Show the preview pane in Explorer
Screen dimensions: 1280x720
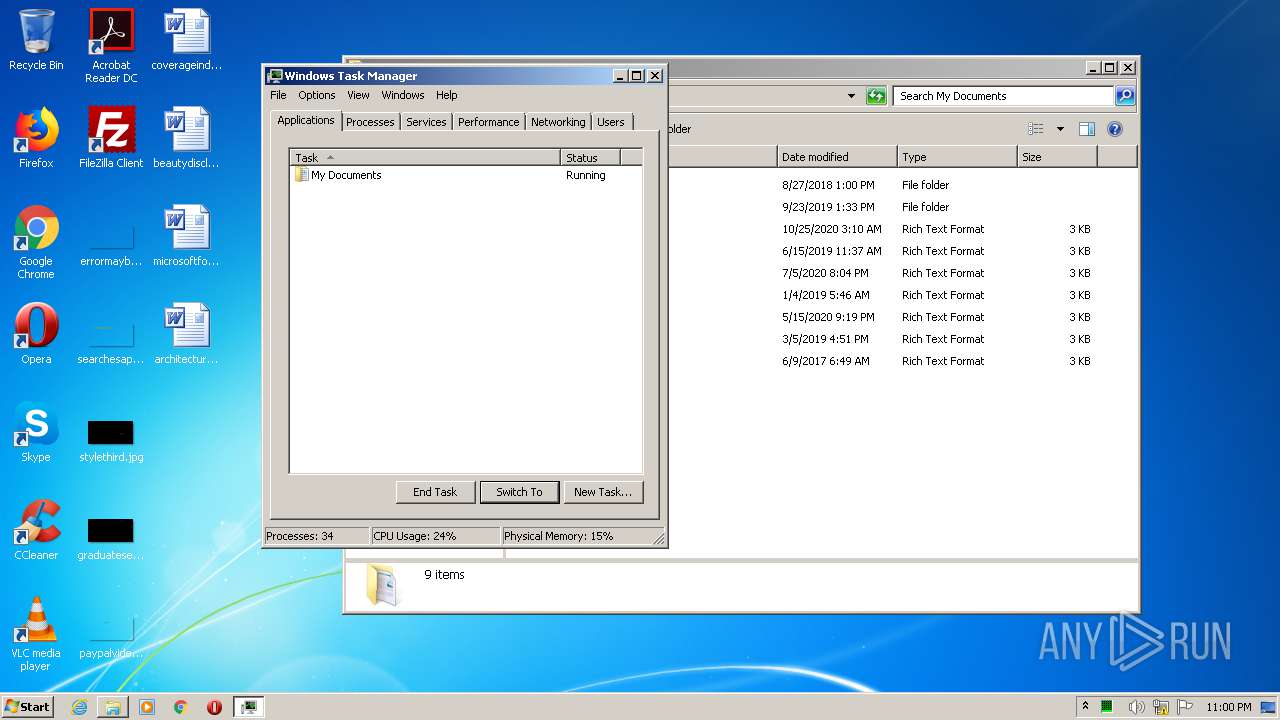tap(1087, 129)
